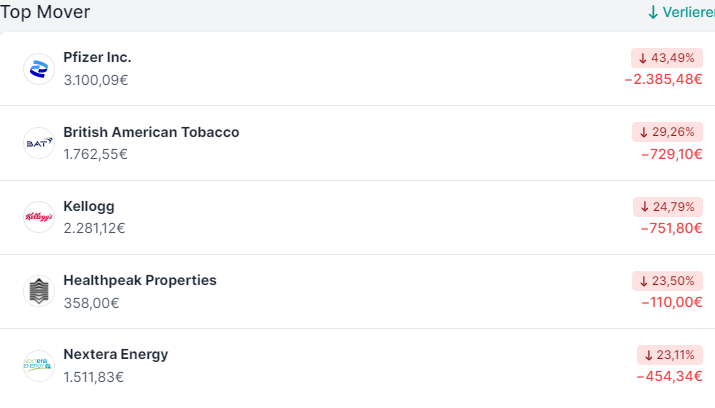
Task: Click Kellogg's 24,79% loss badge
Action: 667,207
